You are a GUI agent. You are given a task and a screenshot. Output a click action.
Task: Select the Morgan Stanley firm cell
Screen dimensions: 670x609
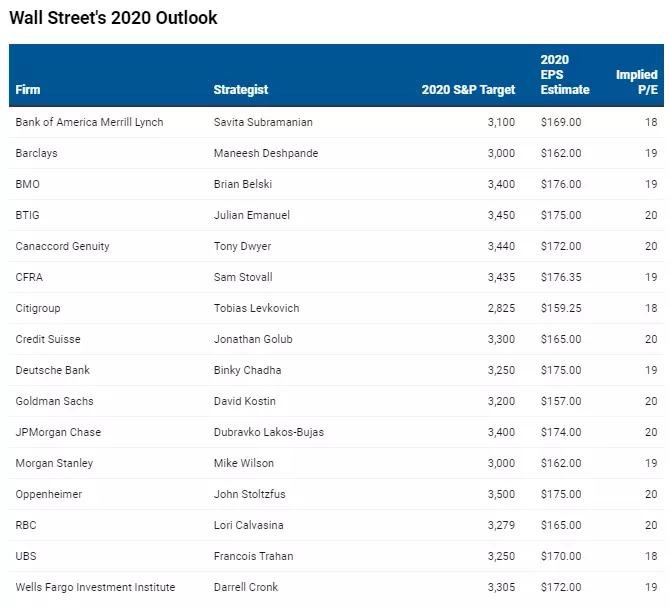(54, 464)
